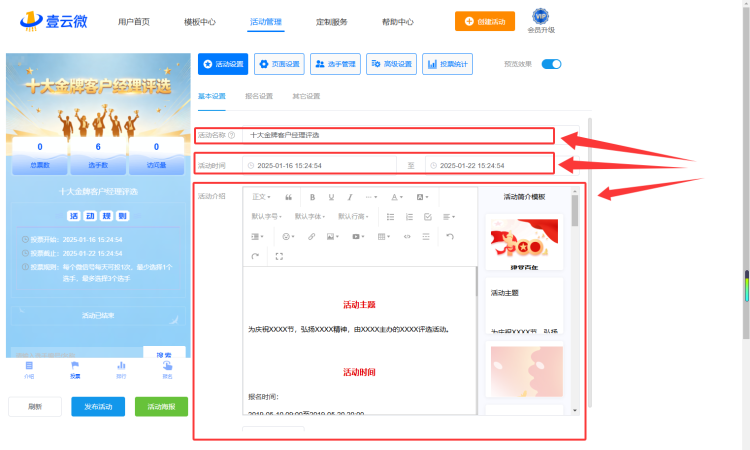Image resolution: width=750 pixels, height=450 pixels.
Task: Click the blue 发布活动 button
Action: pyautogui.click(x=98, y=406)
